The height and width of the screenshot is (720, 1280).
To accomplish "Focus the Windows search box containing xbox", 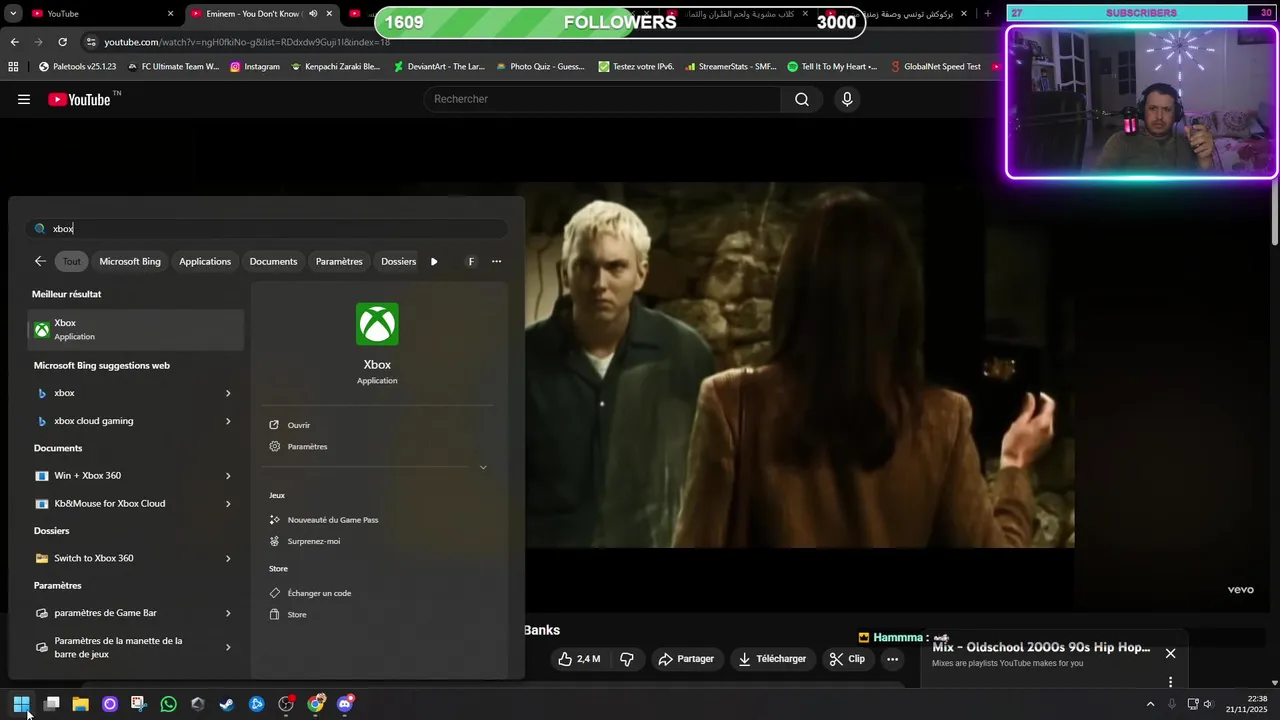I will coord(266,229).
